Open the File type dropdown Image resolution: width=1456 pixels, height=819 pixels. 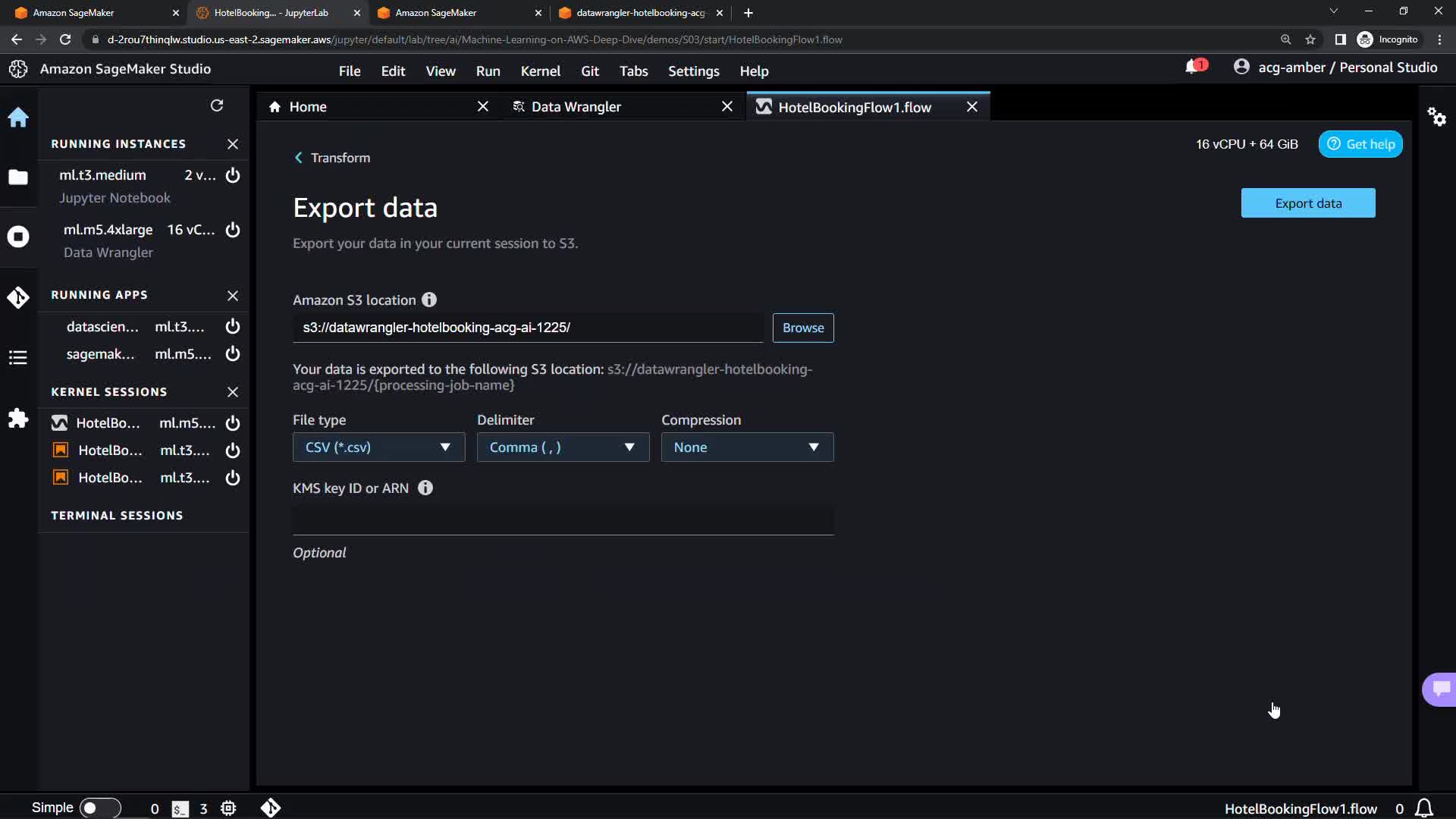tap(378, 447)
